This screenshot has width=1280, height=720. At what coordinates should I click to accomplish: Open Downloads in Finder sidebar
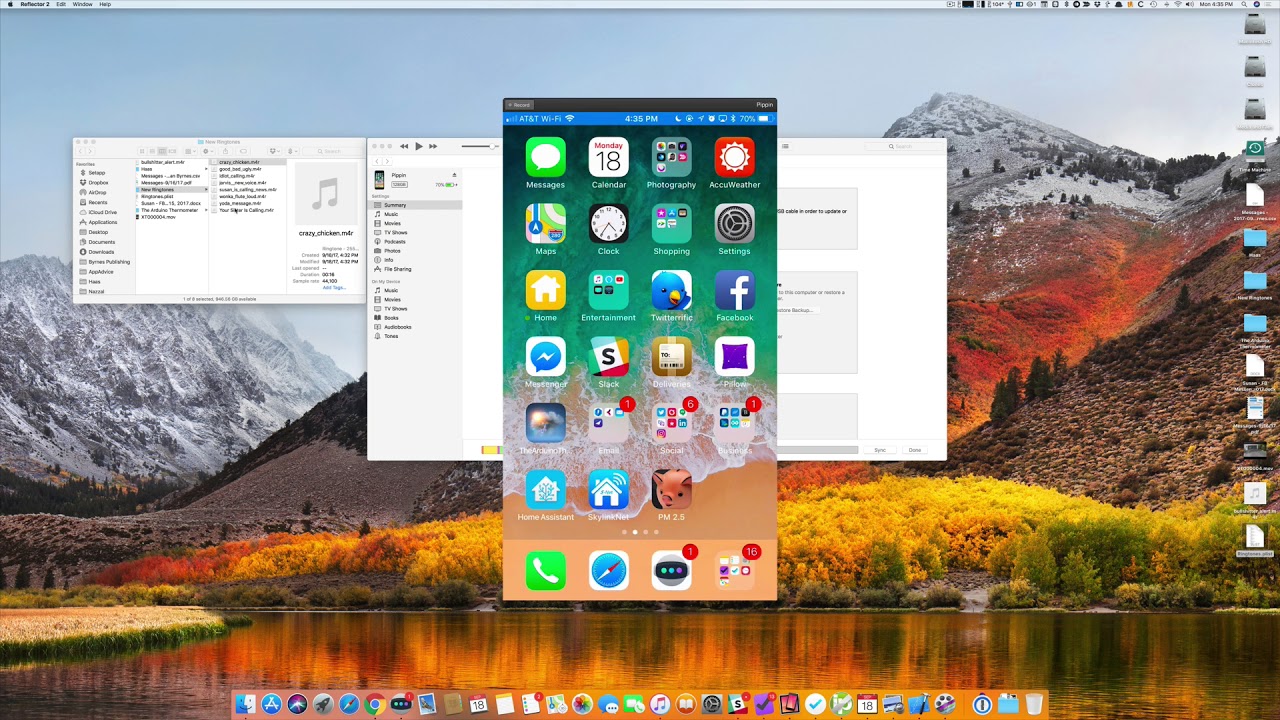point(101,252)
